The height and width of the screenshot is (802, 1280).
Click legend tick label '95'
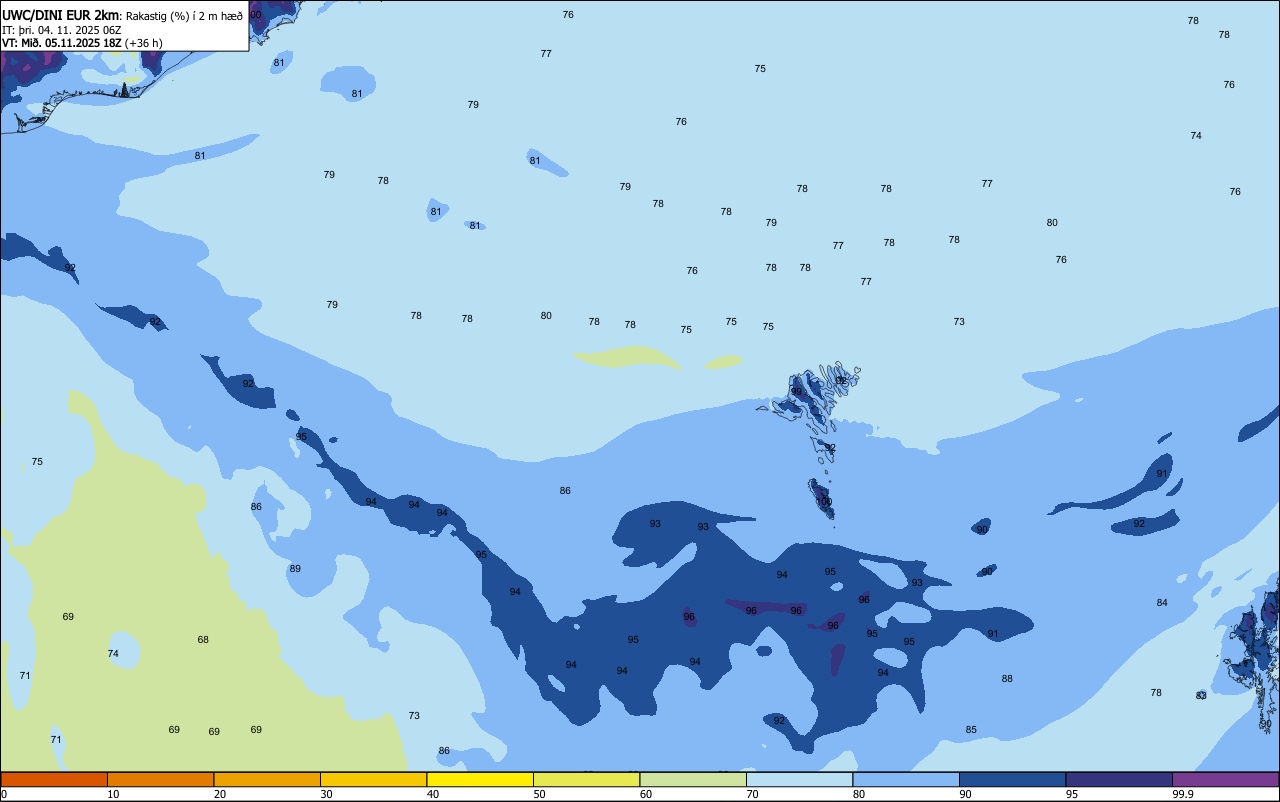[1072, 794]
